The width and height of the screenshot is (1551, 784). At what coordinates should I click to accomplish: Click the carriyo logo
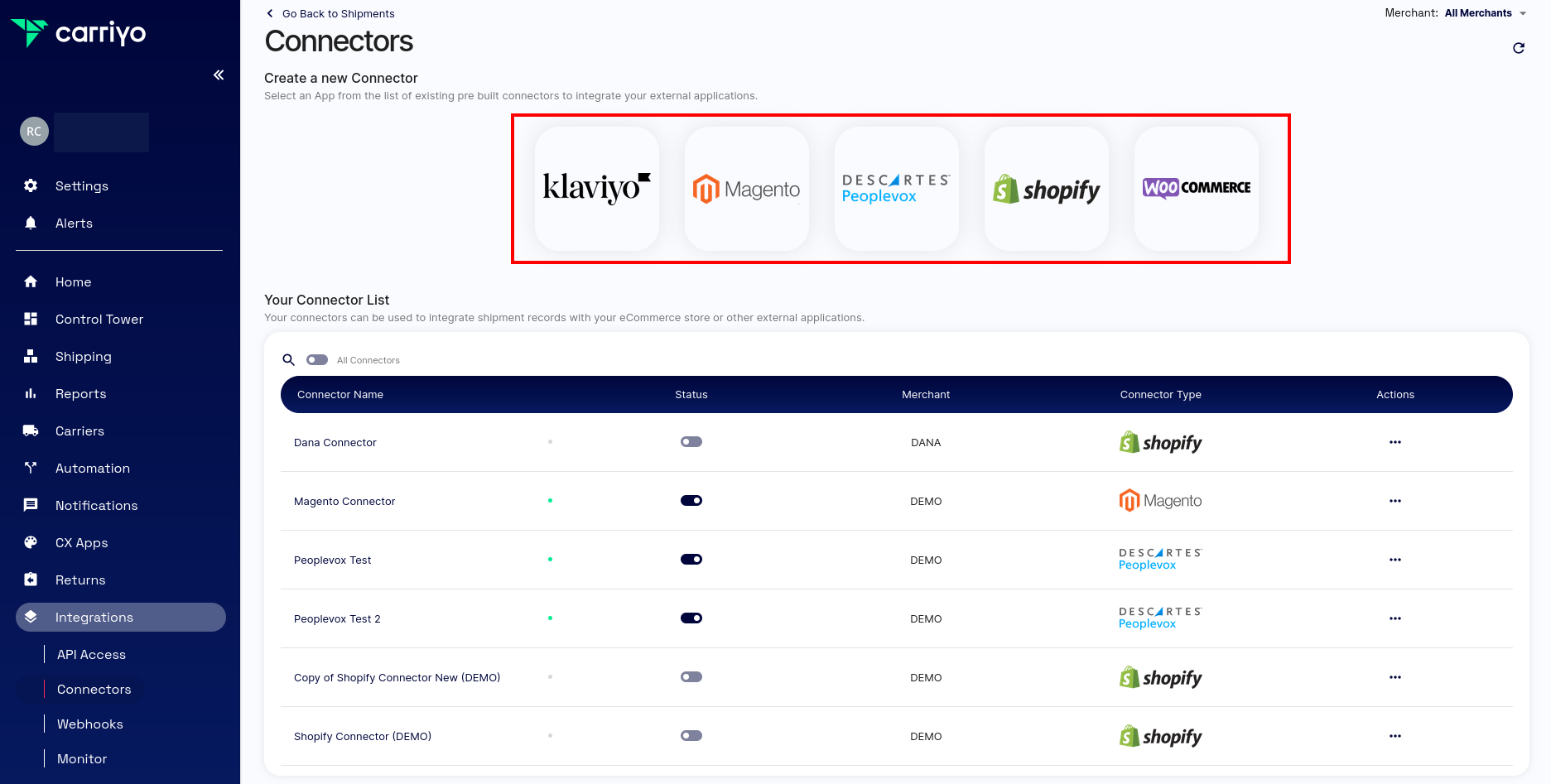79,32
